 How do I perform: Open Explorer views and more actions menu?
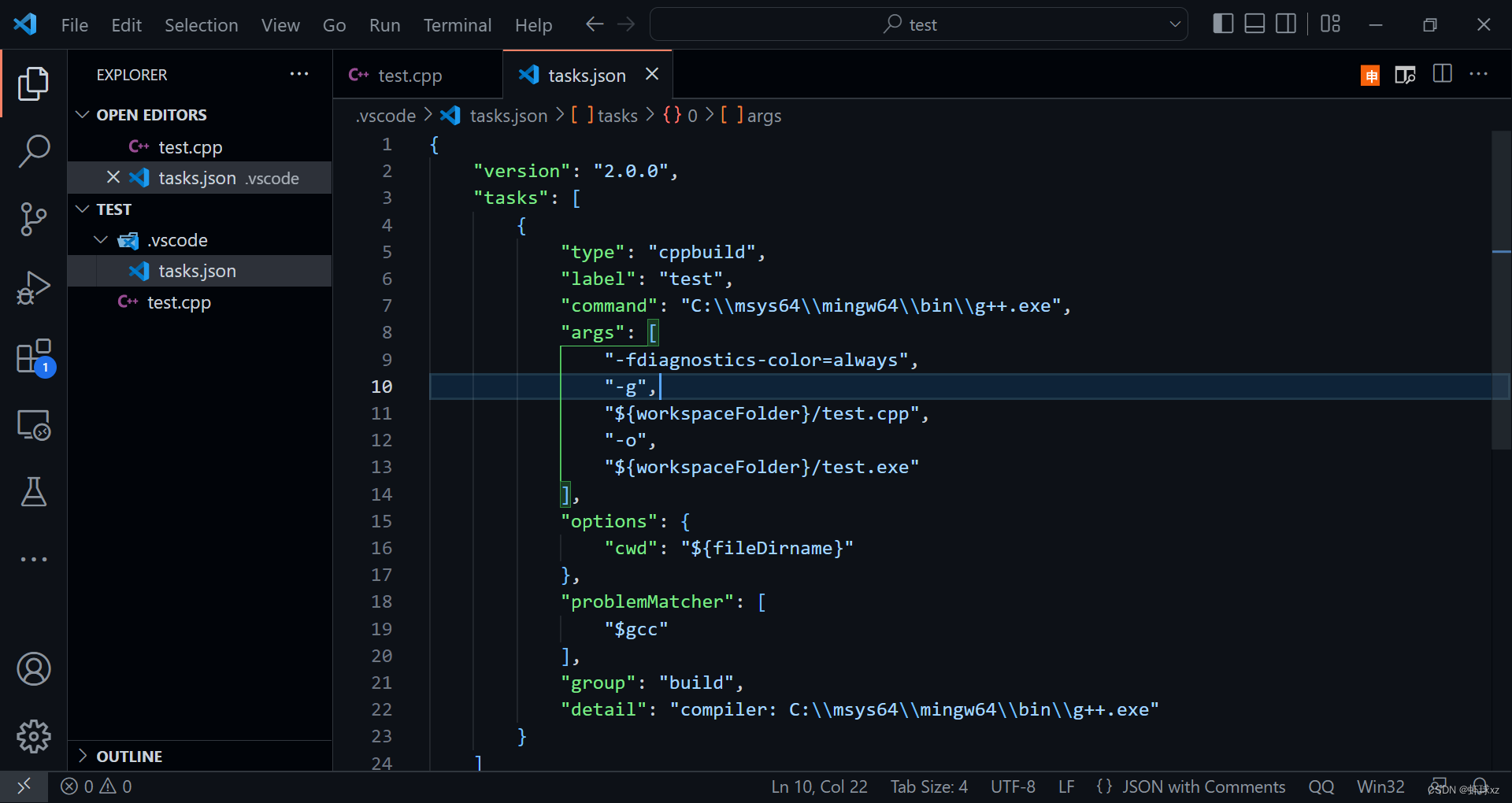click(x=299, y=74)
